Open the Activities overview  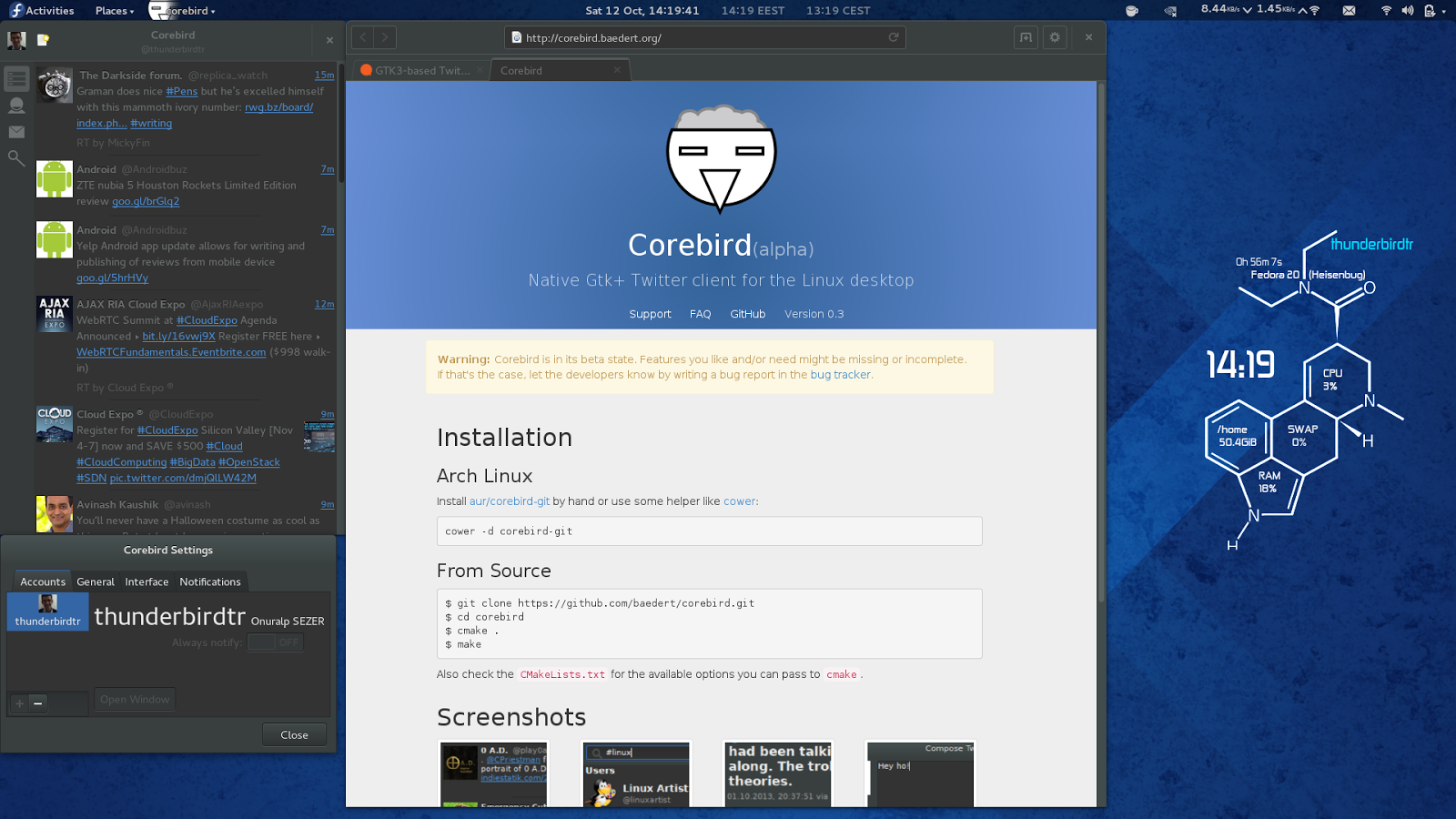click(x=43, y=11)
